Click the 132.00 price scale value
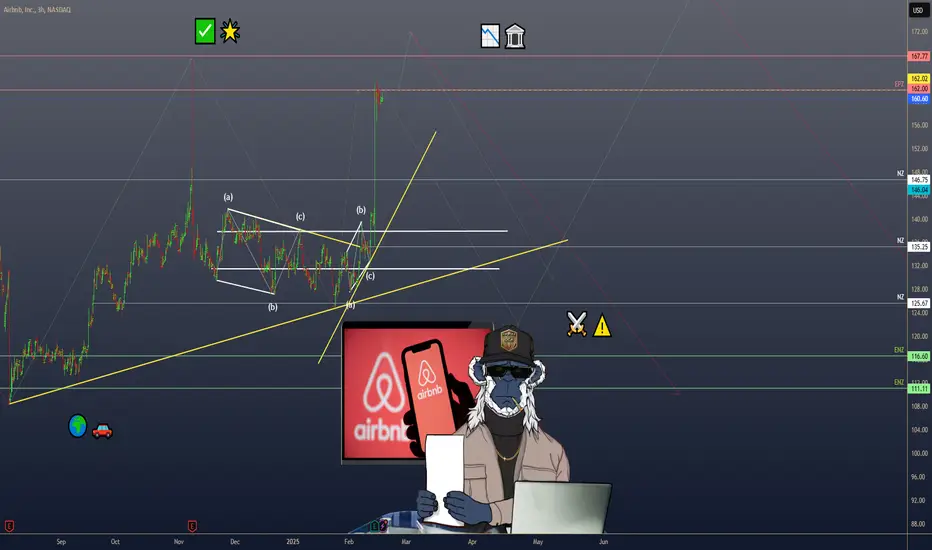The image size is (932, 550). point(919,266)
